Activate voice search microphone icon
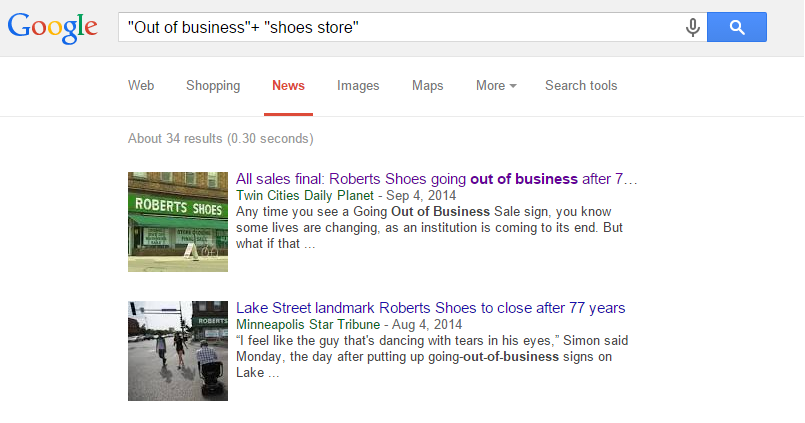The width and height of the screenshot is (805, 423). tap(693, 27)
